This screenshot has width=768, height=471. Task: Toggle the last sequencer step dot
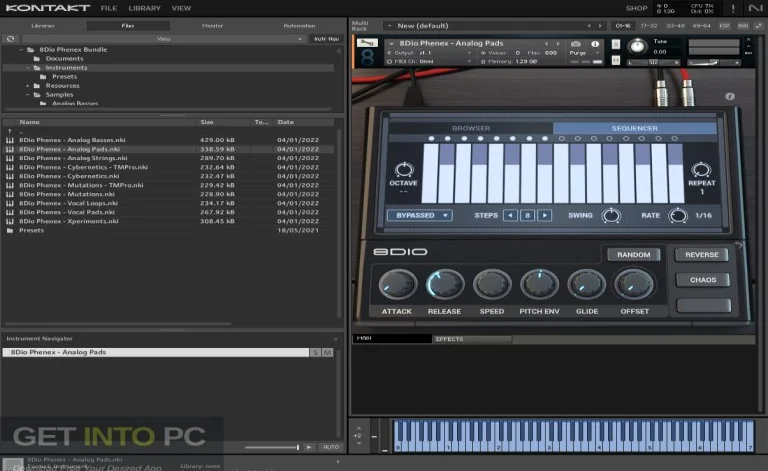click(x=674, y=139)
